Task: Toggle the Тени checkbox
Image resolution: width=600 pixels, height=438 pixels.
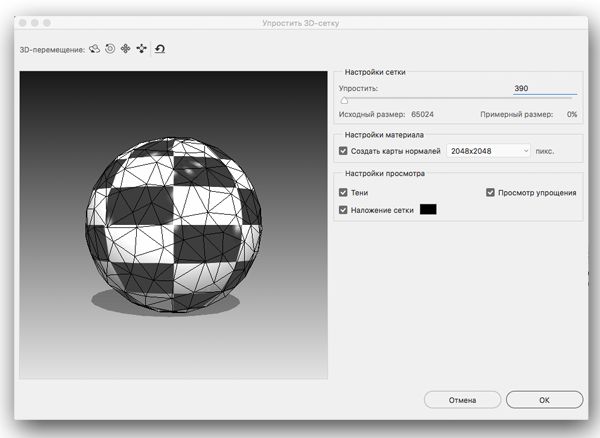Action: (343, 192)
